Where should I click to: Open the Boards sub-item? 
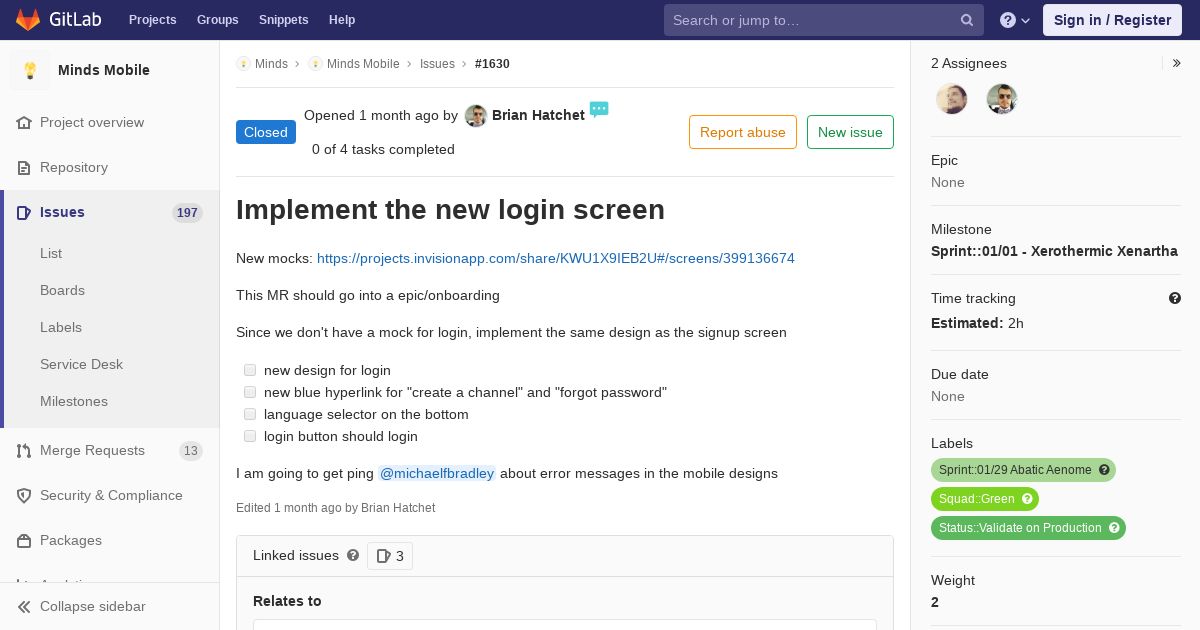coord(62,290)
